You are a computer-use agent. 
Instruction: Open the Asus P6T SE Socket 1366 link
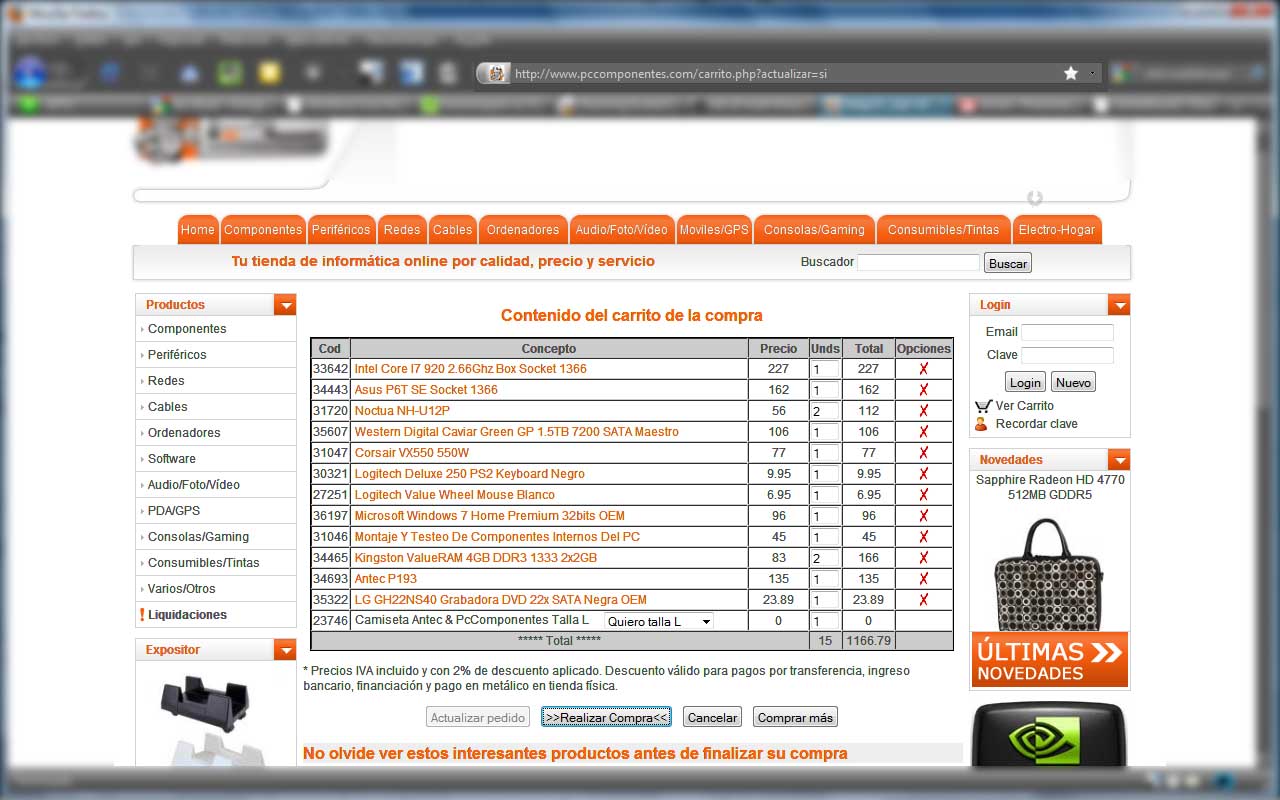[x=426, y=390]
